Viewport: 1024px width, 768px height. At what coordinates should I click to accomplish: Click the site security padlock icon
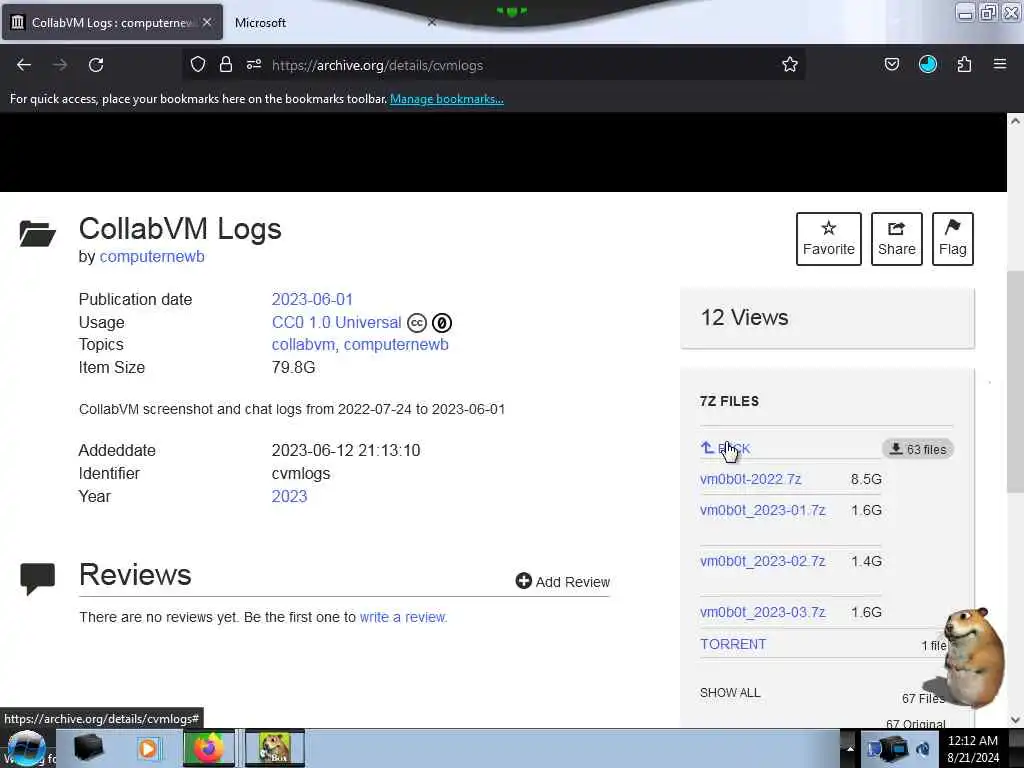pyautogui.click(x=226, y=64)
